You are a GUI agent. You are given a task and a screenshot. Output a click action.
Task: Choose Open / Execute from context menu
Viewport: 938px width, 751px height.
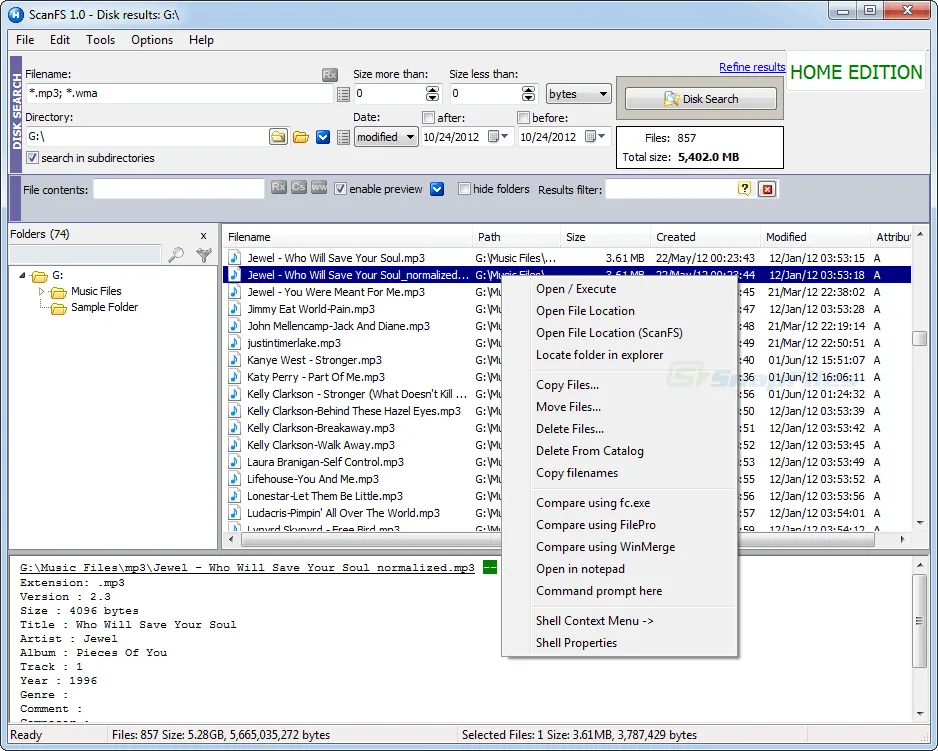click(x=619, y=289)
